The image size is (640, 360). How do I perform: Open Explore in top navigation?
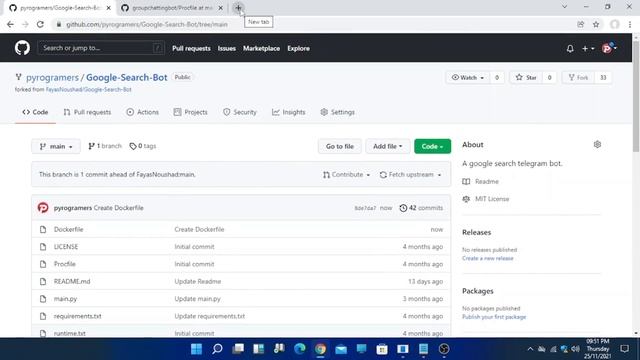click(x=298, y=49)
